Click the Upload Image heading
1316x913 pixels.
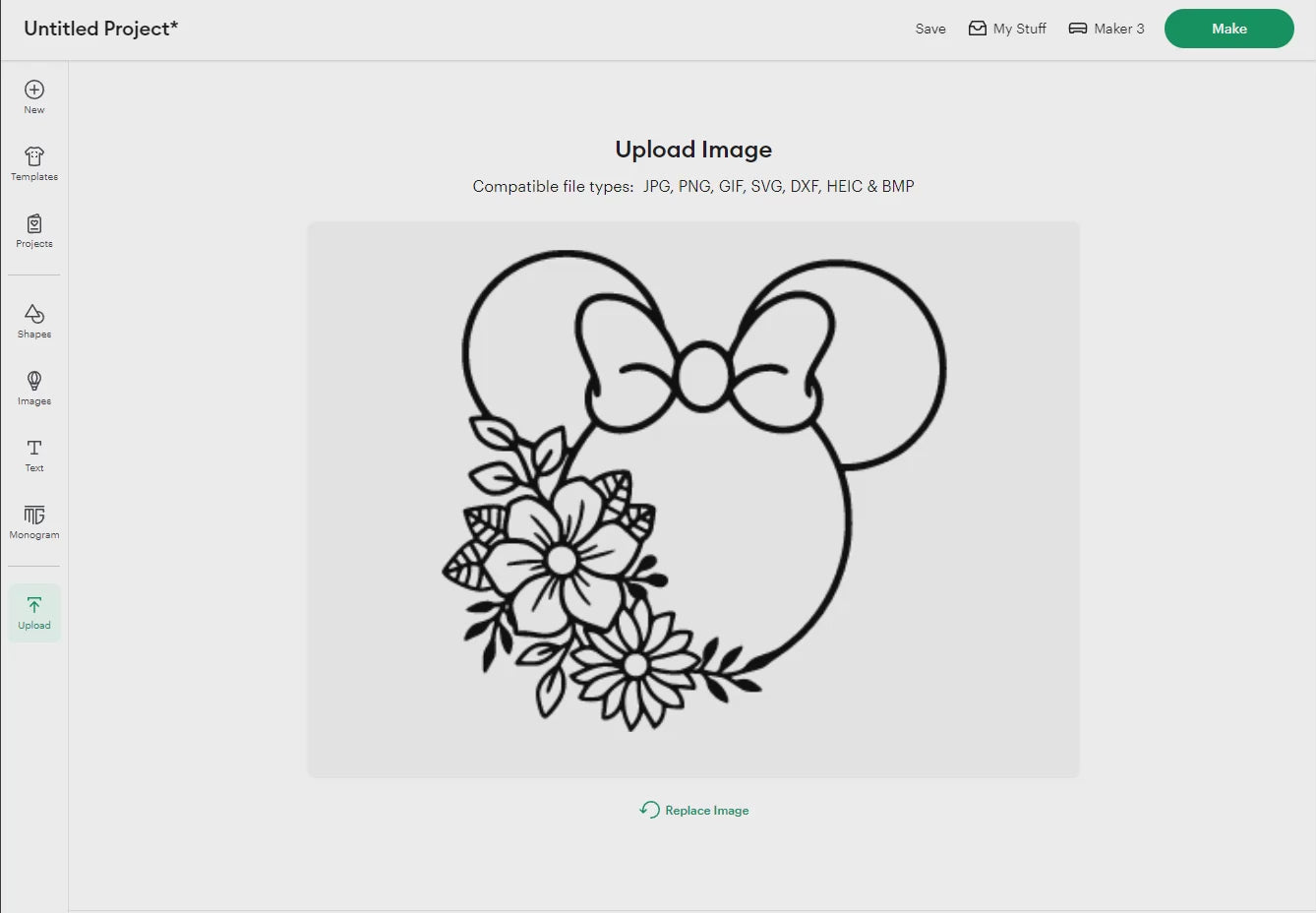(x=693, y=150)
